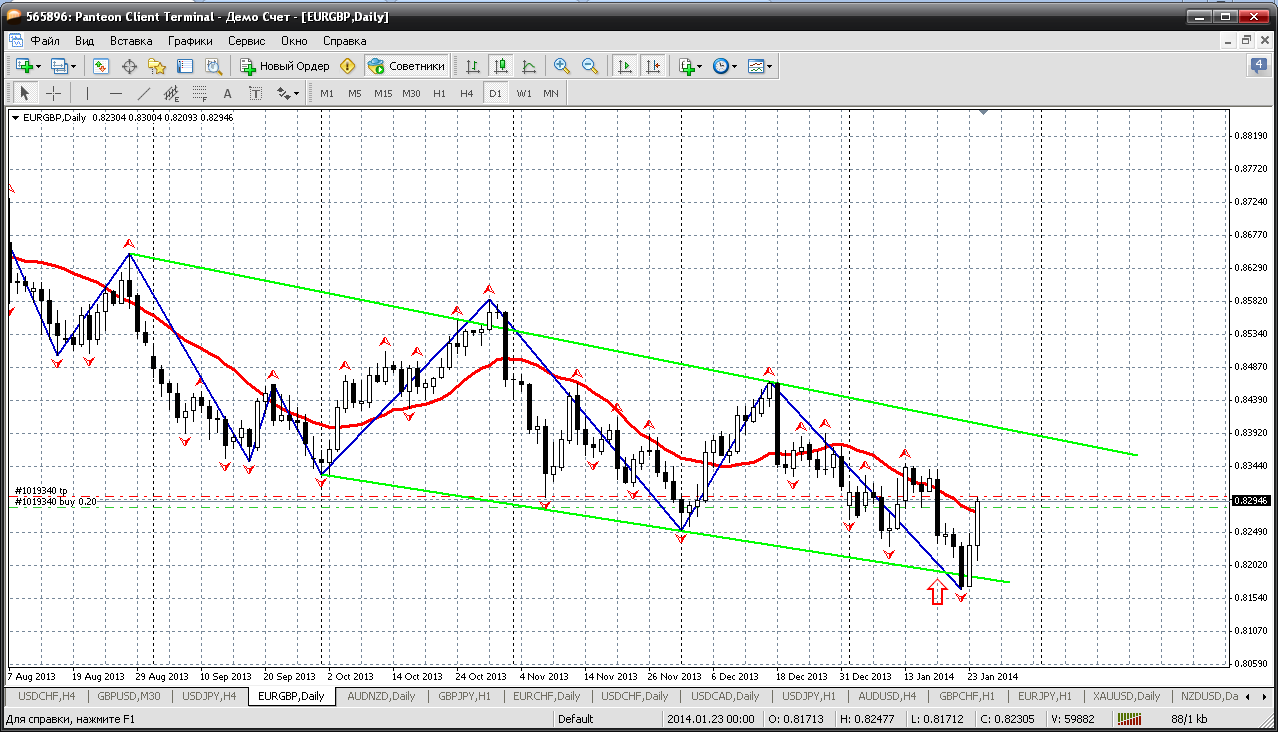Open the Вставка menu
The width and height of the screenshot is (1278, 732).
pyautogui.click(x=131, y=41)
